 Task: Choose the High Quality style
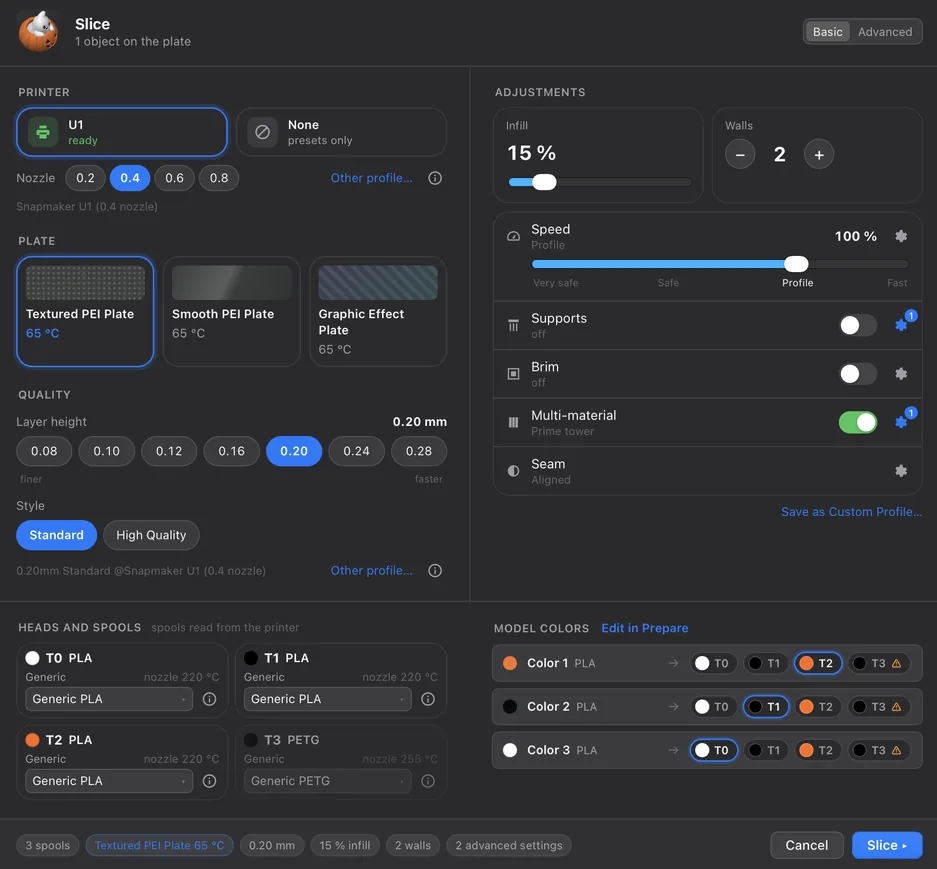(x=151, y=535)
